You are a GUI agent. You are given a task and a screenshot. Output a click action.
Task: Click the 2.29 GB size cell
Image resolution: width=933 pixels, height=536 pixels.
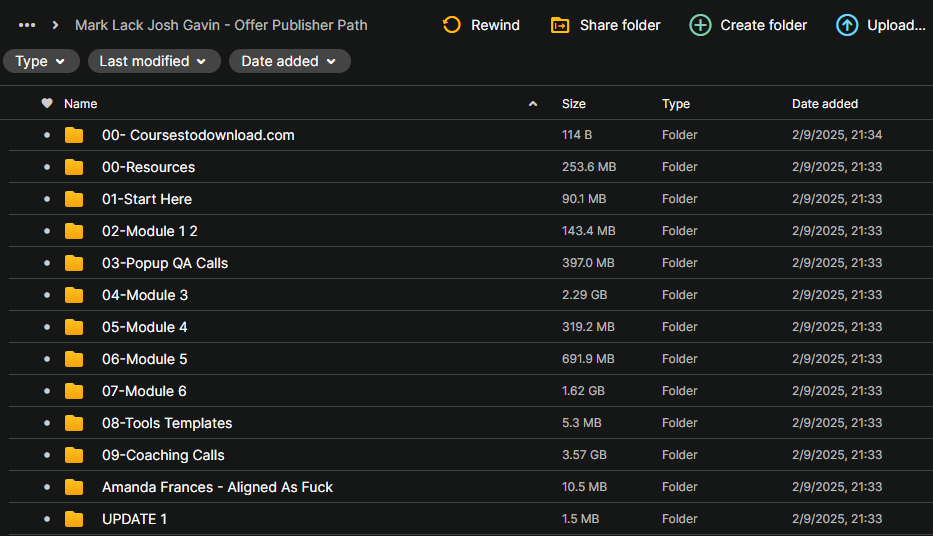(x=584, y=295)
